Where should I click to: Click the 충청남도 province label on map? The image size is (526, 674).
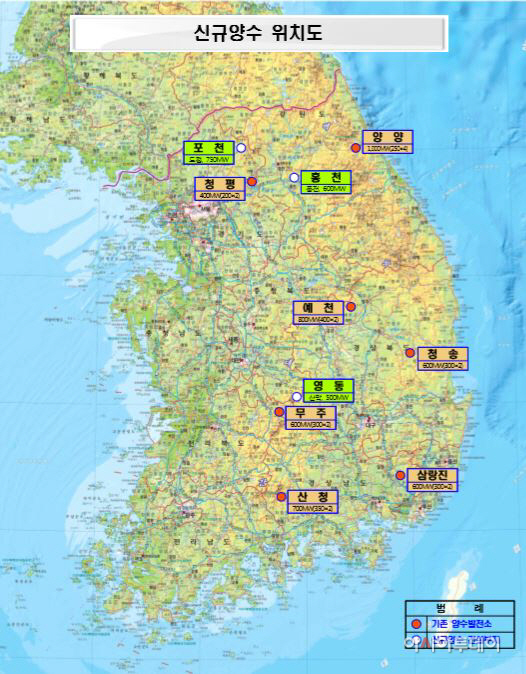(x=174, y=333)
